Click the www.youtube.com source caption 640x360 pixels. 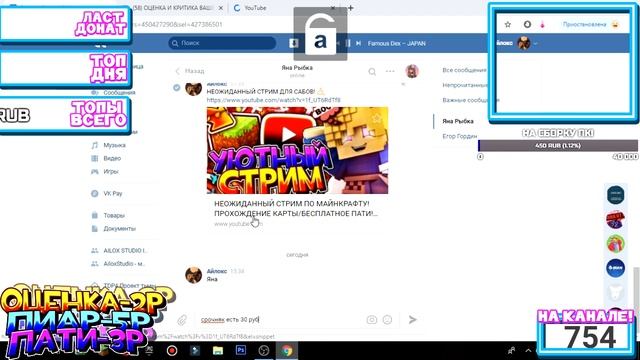pyautogui.click(x=237, y=224)
